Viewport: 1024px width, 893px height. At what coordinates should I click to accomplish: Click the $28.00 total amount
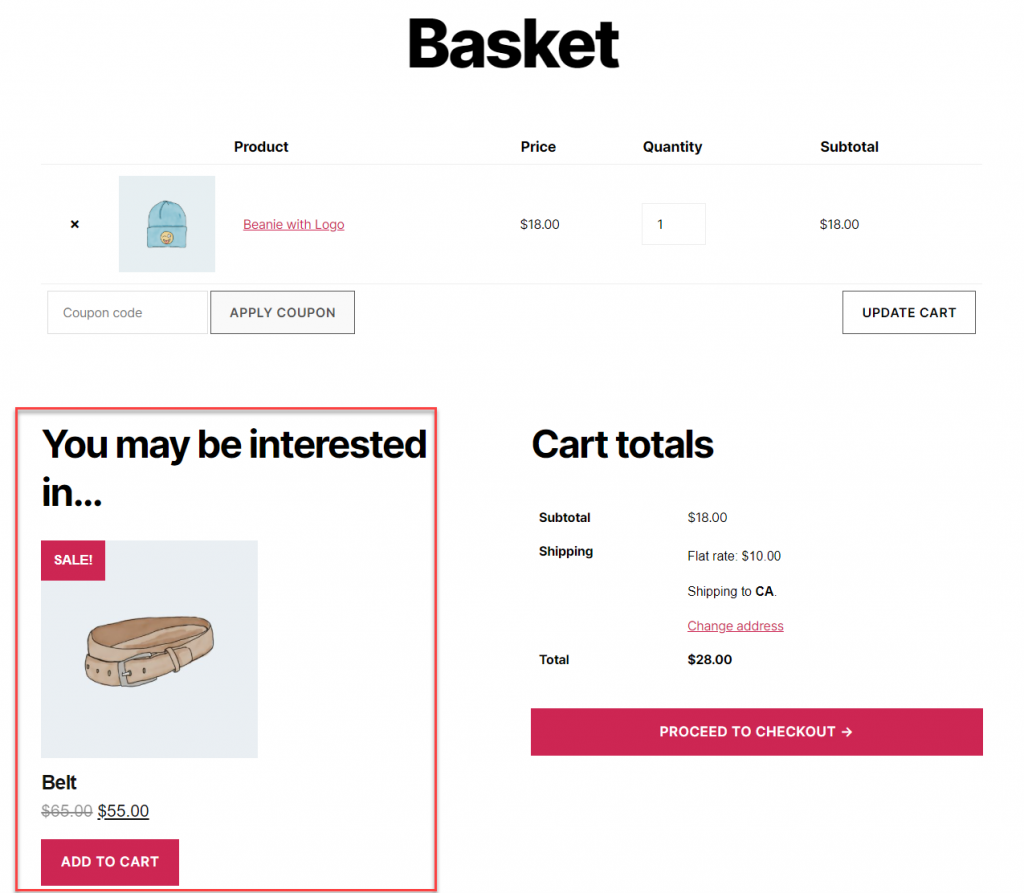coord(709,659)
